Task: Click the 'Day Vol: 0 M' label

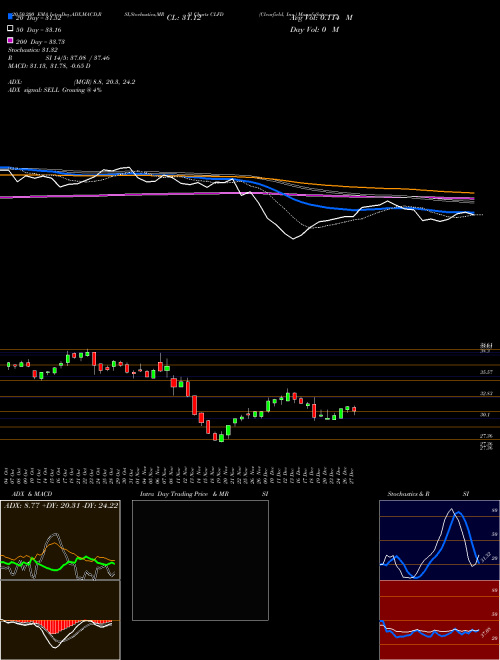Action: click(314, 29)
